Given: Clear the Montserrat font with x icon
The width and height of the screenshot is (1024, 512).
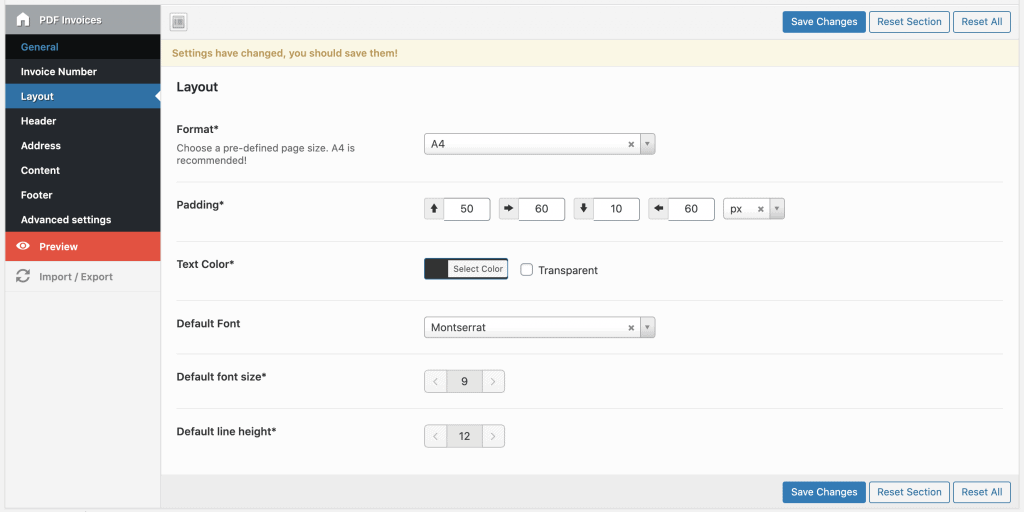Looking at the screenshot, I should click(631, 327).
